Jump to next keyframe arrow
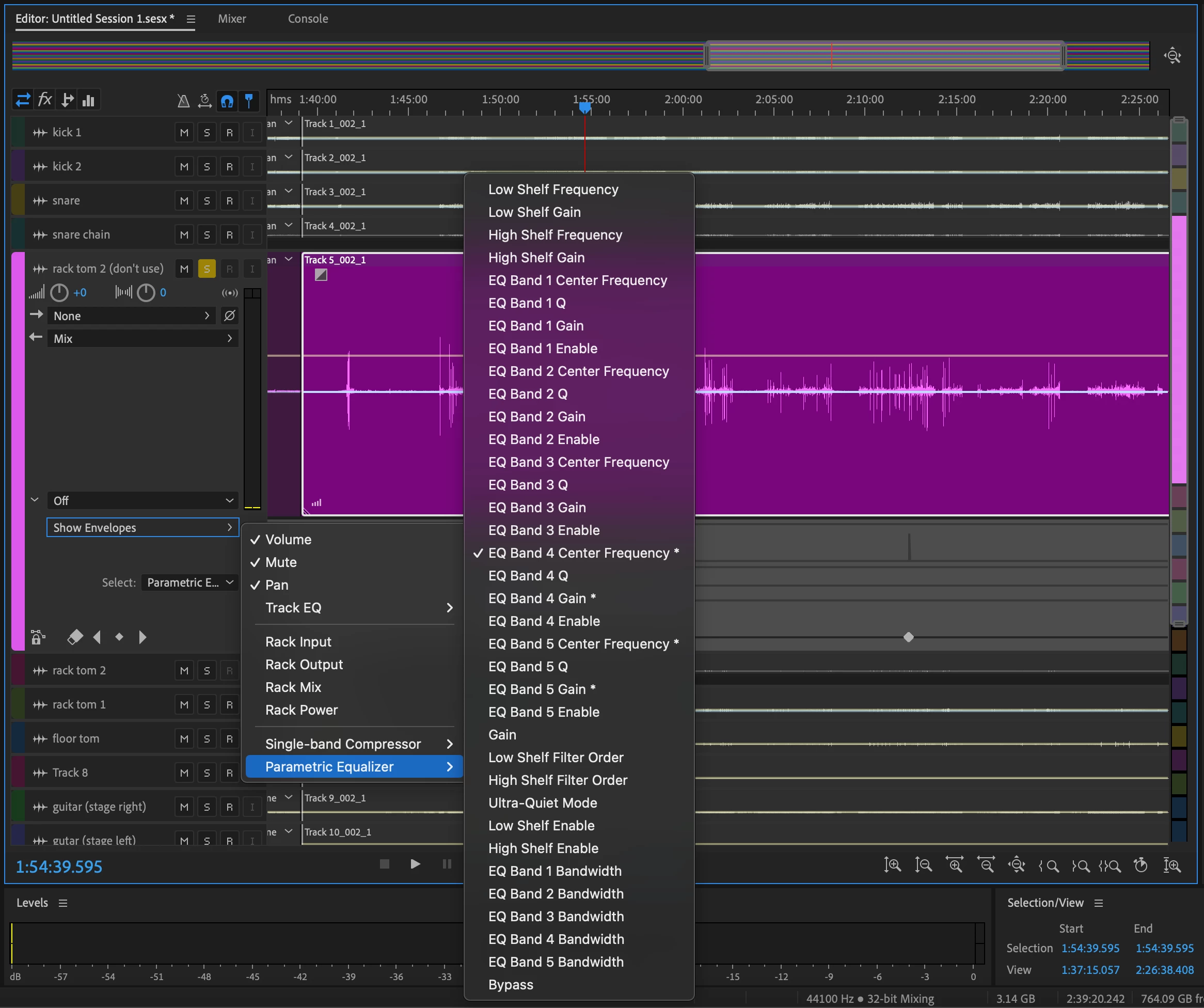 tap(142, 637)
